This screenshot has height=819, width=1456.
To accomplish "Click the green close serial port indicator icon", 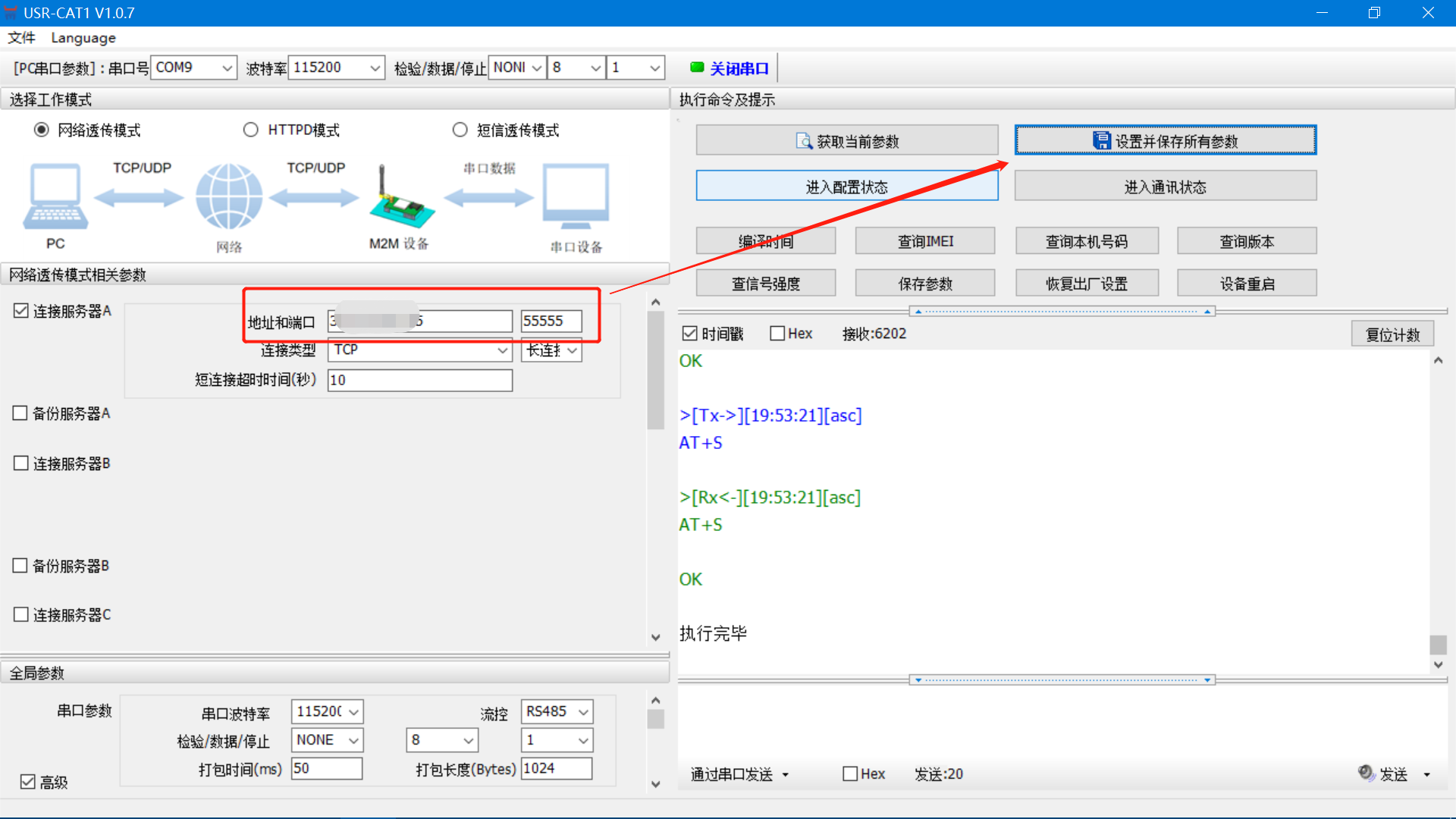I will [x=697, y=67].
